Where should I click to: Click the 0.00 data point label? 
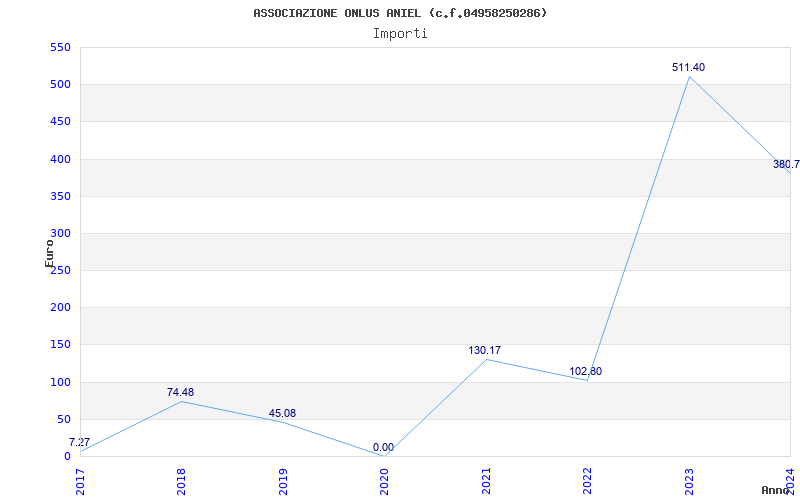[x=383, y=447]
